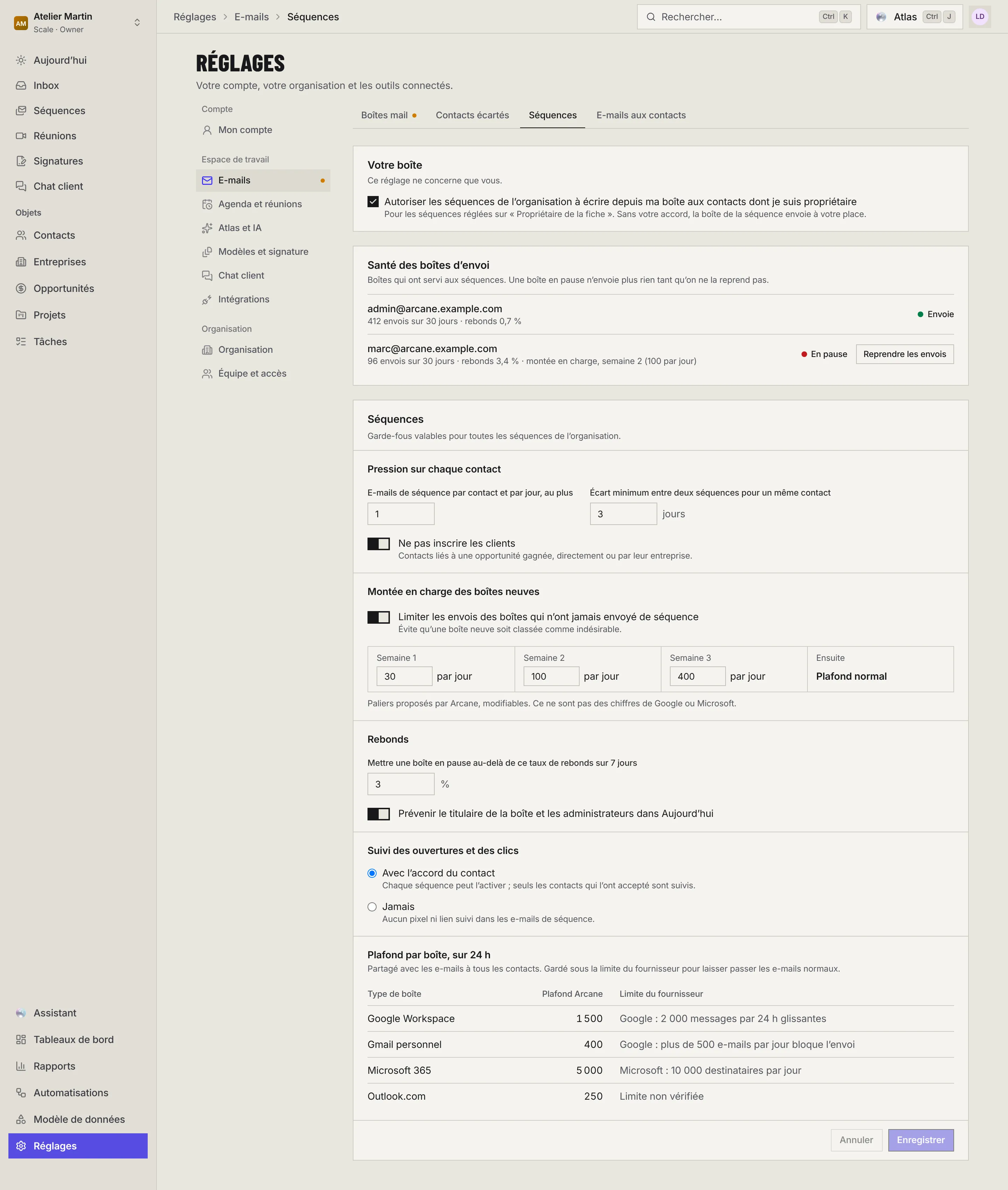Open Agenda et réunions settings section
Screen dimensions: 1008x1190
point(263,204)
